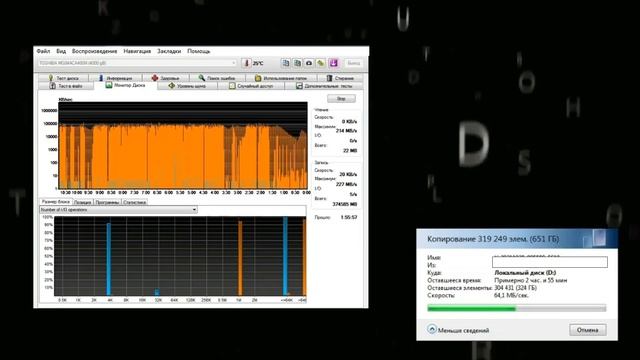Select the Монитор Диска tab
640x360 pixels.
[125, 85]
